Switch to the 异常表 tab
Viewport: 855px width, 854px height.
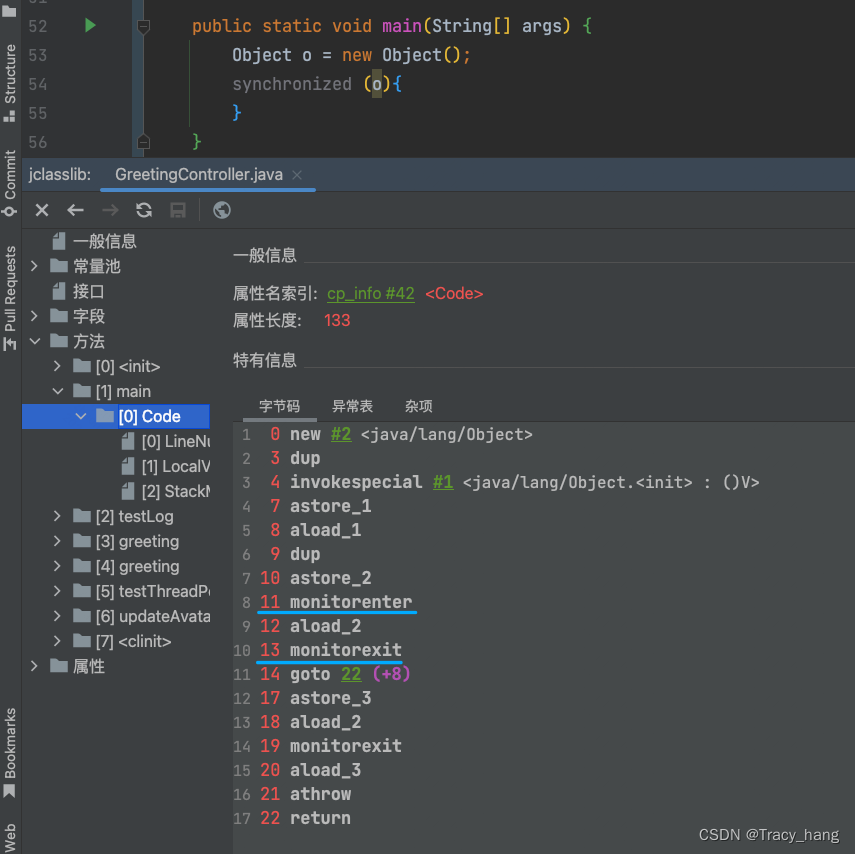352,406
